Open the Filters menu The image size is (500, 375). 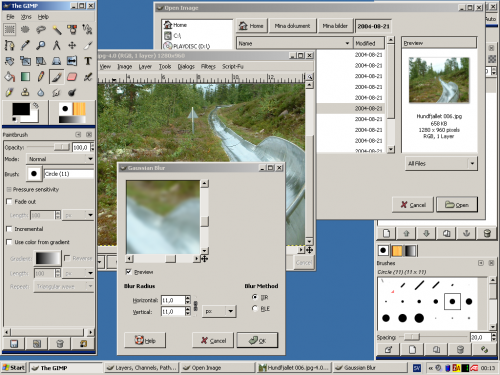click(208, 66)
